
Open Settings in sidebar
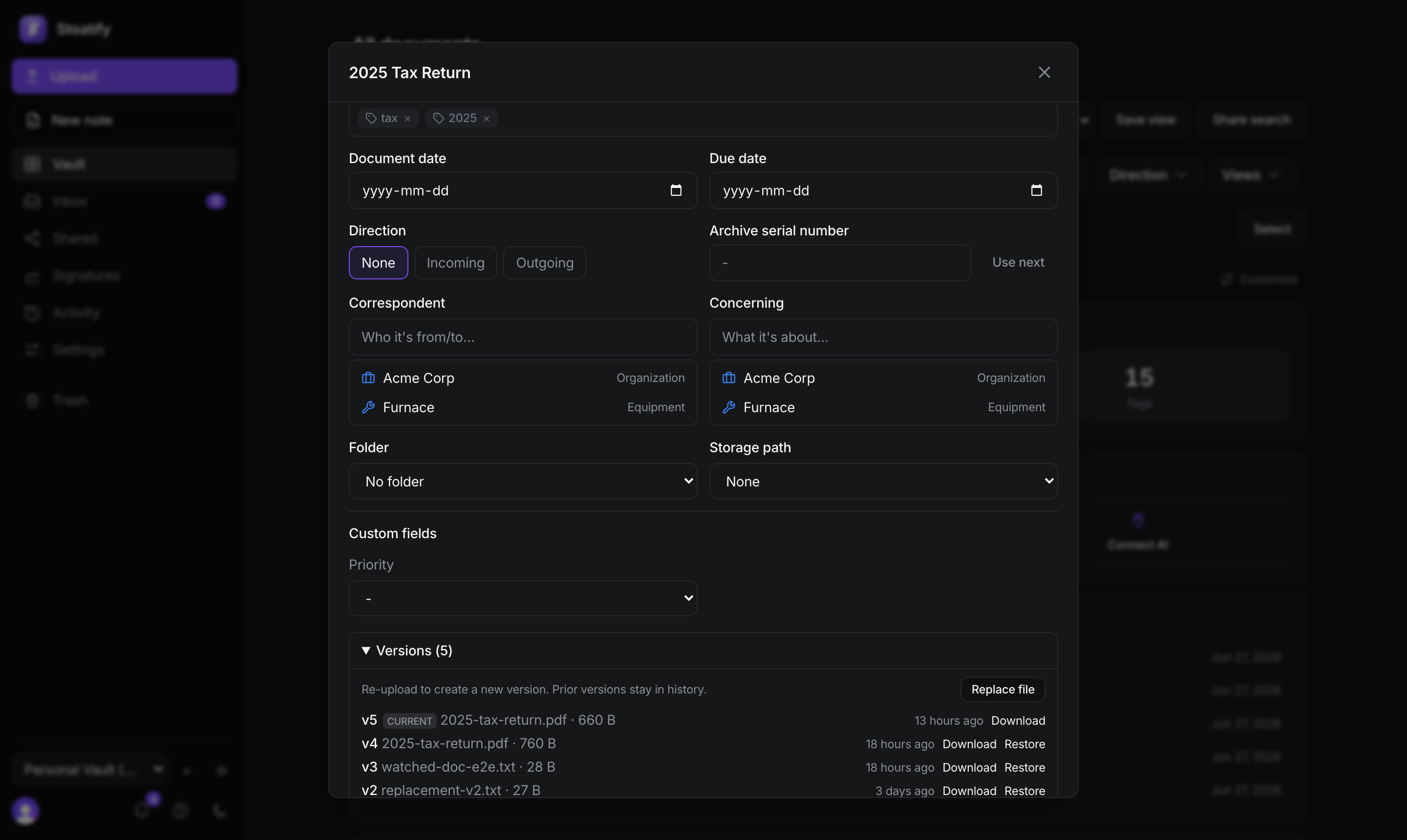coord(124,350)
